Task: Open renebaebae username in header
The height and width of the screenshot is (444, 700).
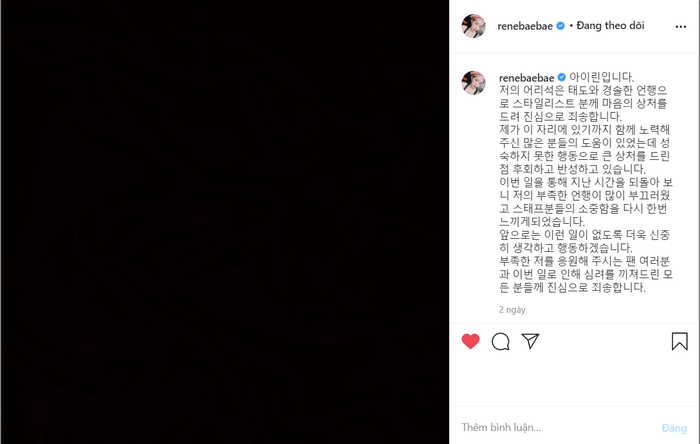Action: tap(525, 26)
